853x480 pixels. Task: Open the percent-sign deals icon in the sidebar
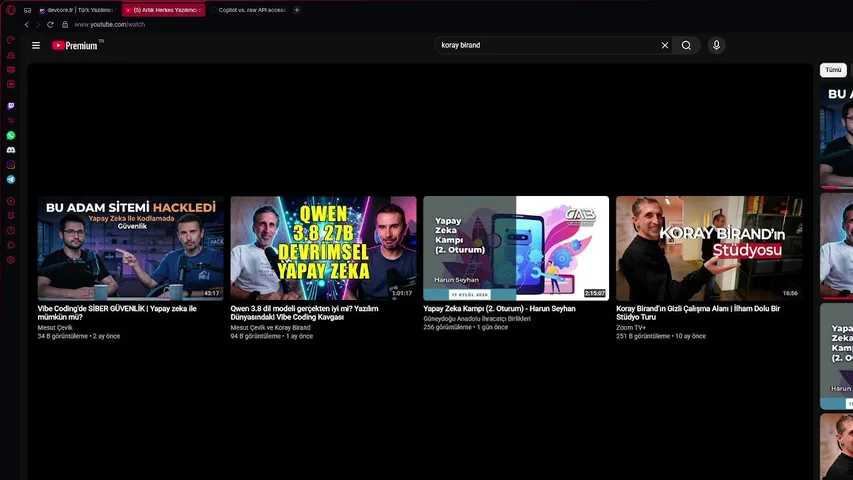pyautogui.click(x=11, y=120)
